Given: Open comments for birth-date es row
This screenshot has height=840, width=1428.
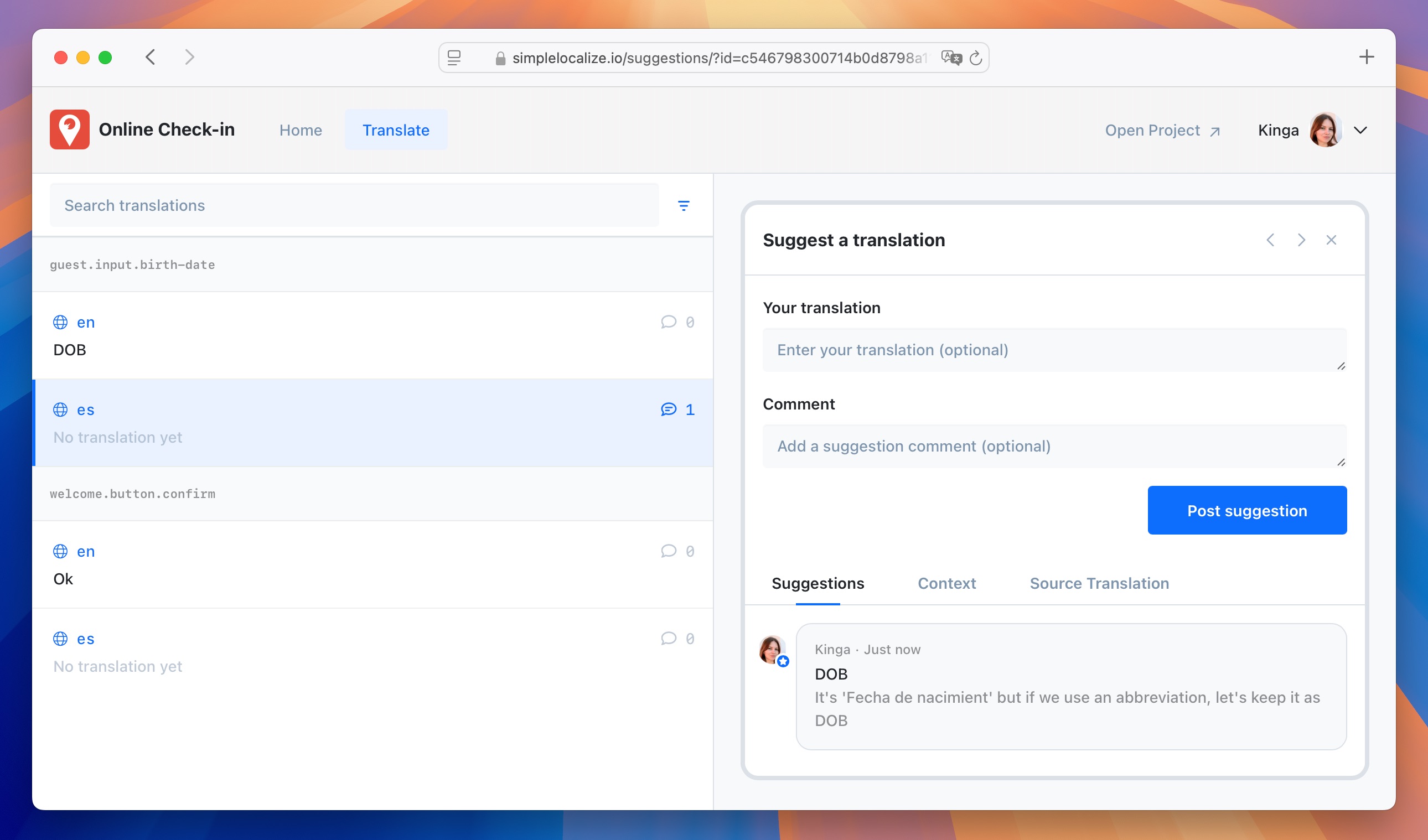Looking at the screenshot, I should (x=669, y=409).
